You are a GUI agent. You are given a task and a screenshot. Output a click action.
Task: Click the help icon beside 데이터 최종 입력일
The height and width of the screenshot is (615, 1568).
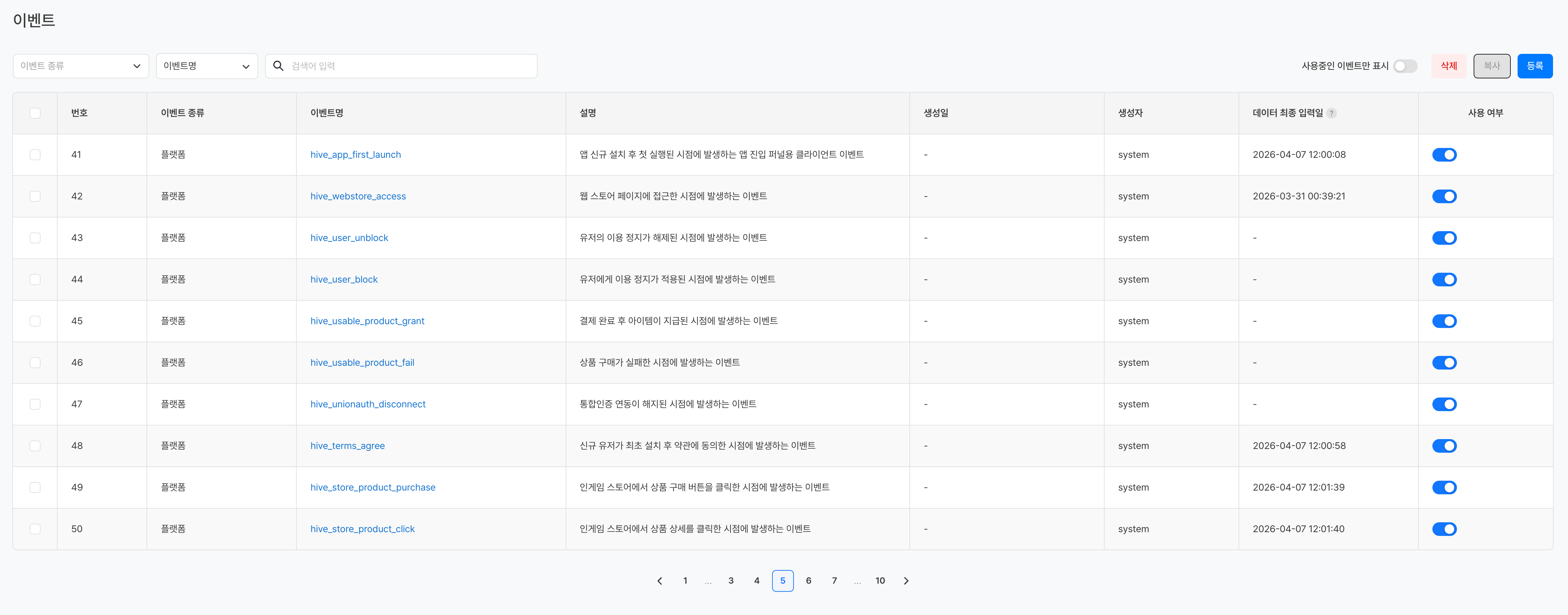pos(1331,113)
